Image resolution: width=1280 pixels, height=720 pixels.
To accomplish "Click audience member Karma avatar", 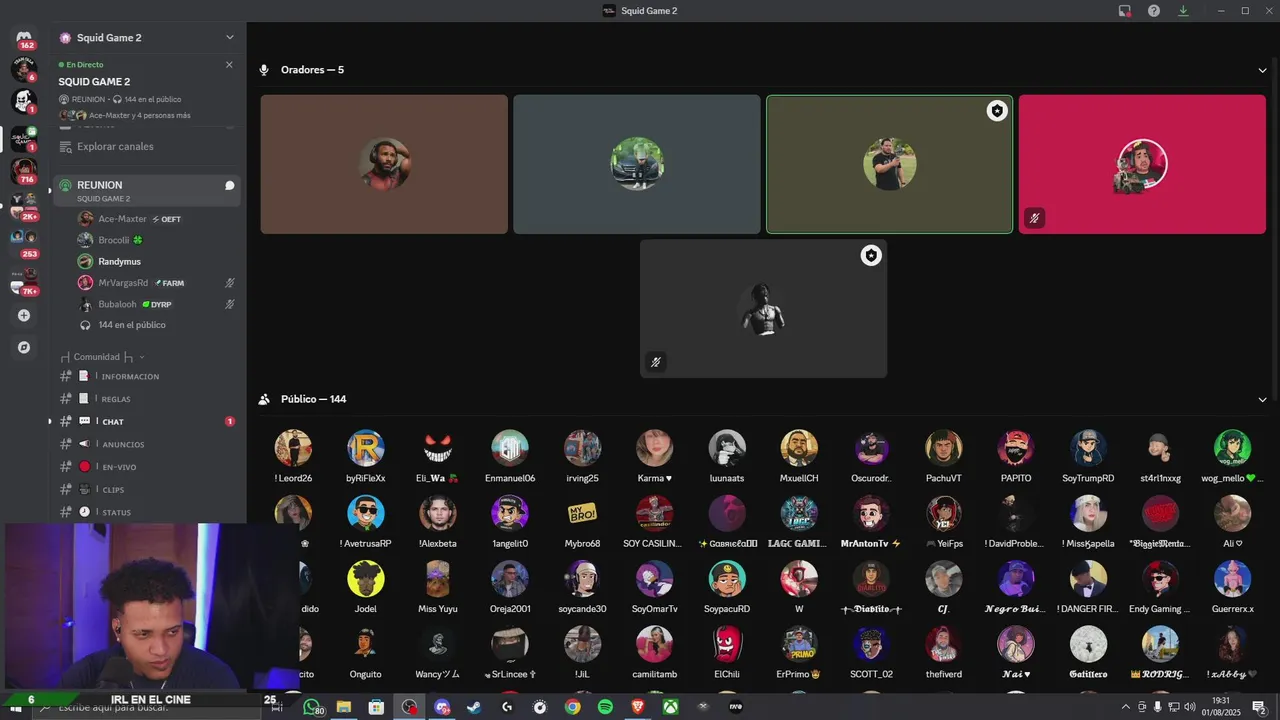I will click(x=654, y=448).
